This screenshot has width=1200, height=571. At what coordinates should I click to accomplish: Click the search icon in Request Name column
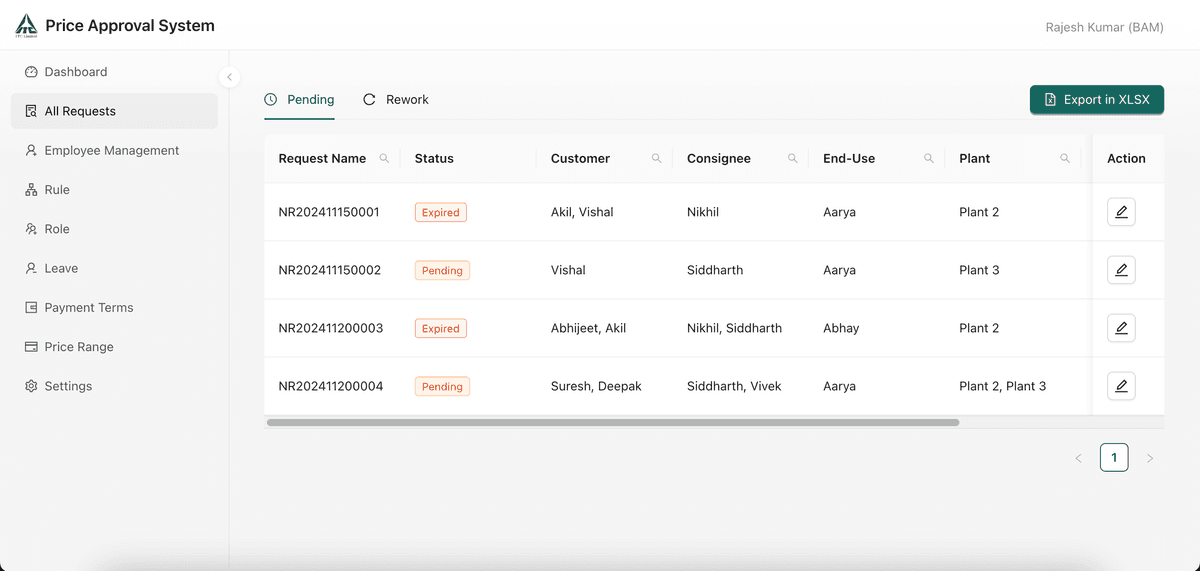point(384,158)
